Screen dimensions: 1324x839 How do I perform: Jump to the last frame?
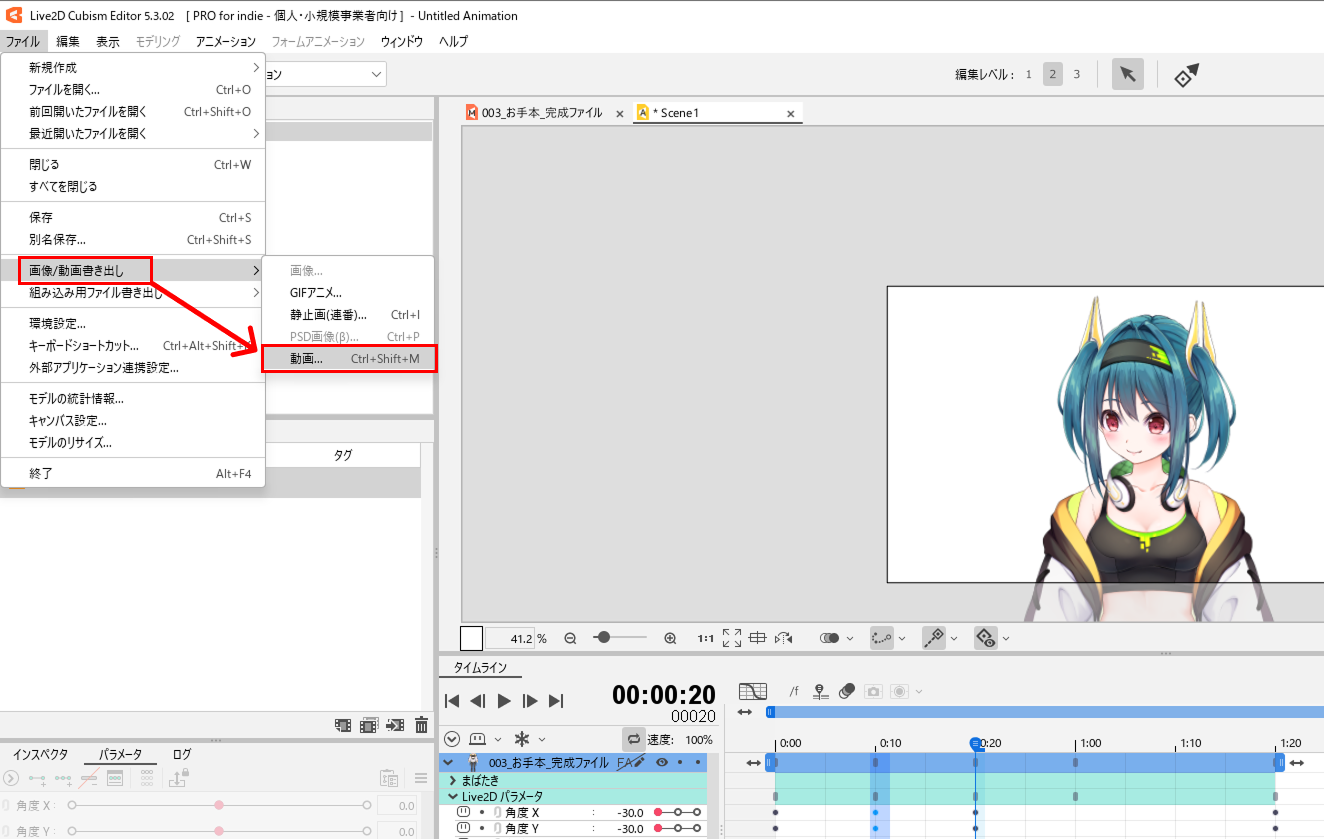(x=556, y=701)
